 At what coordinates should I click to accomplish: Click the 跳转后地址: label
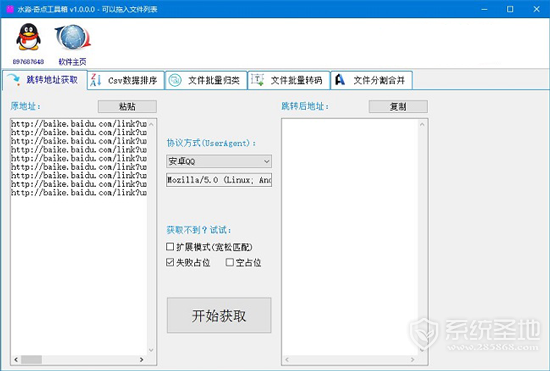point(305,106)
